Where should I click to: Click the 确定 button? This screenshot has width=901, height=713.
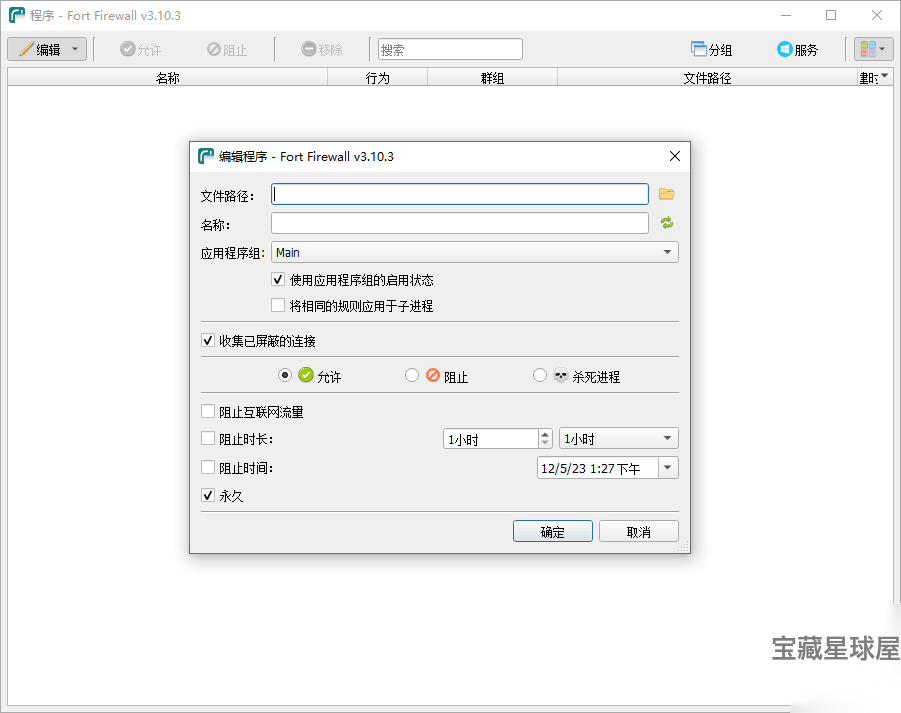tap(553, 531)
